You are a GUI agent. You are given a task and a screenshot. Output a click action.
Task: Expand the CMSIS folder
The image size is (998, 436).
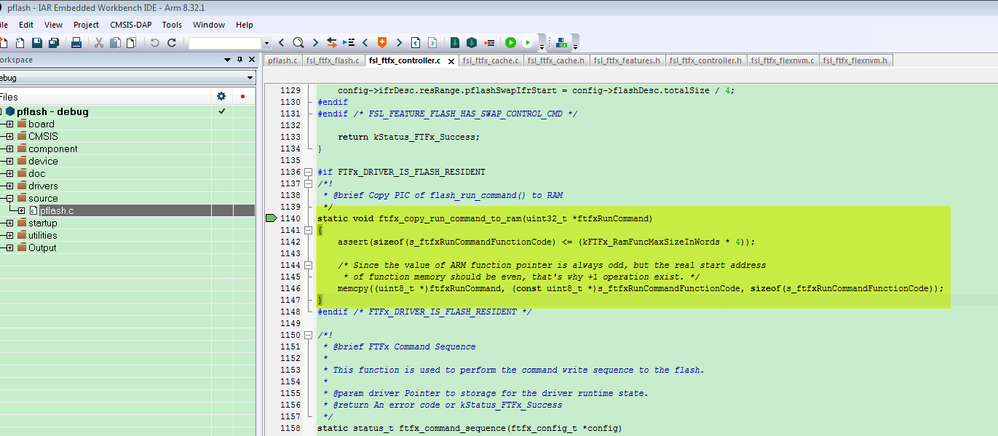coord(10,136)
